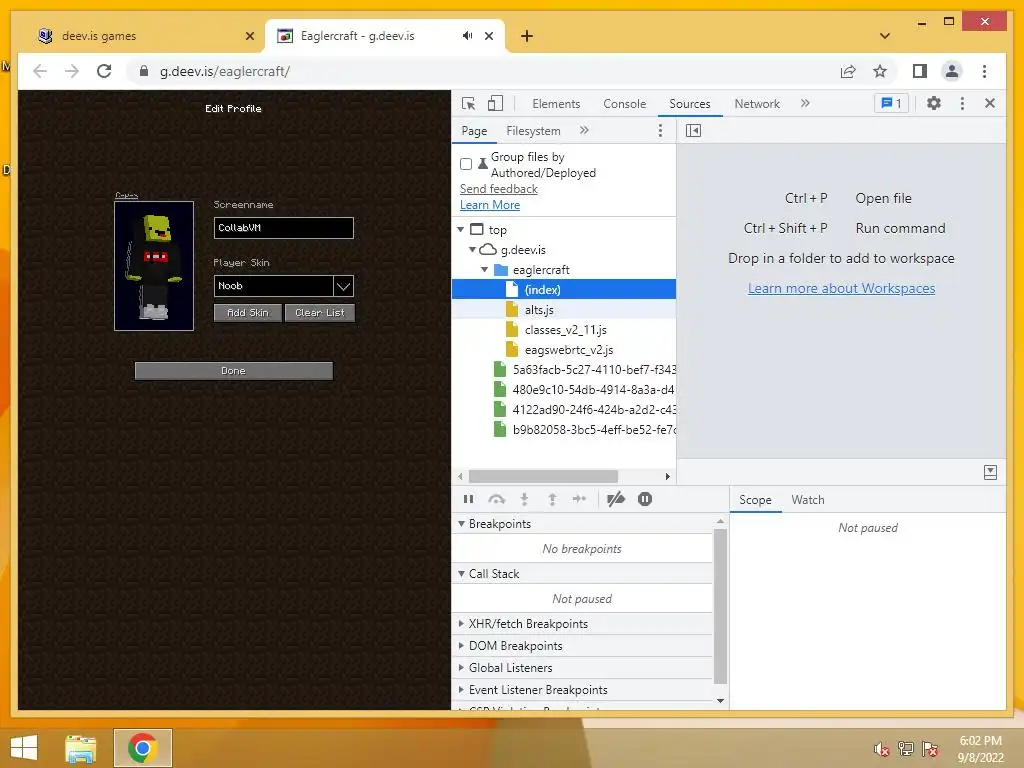Viewport: 1024px width, 768px height.
Task: Open classes_v2_11.js file
Action: point(564,330)
